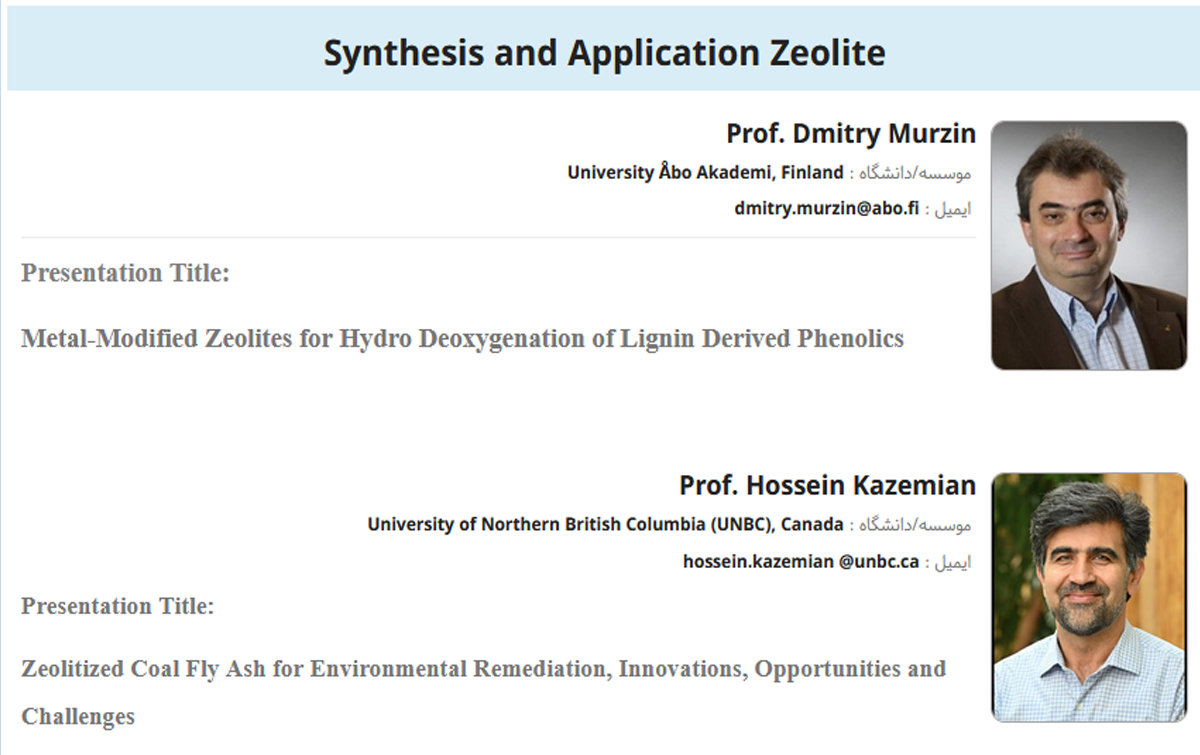View Dmitry Murzin's portrait photo

click(x=1088, y=245)
